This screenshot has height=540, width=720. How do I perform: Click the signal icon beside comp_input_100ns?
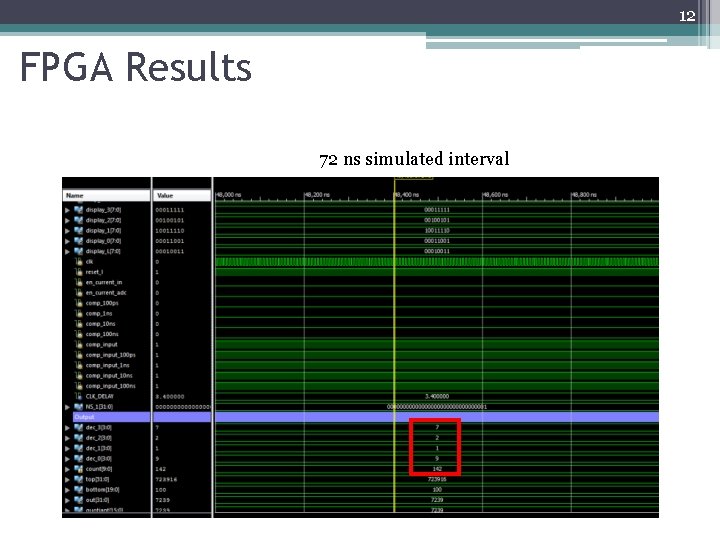pos(79,386)
